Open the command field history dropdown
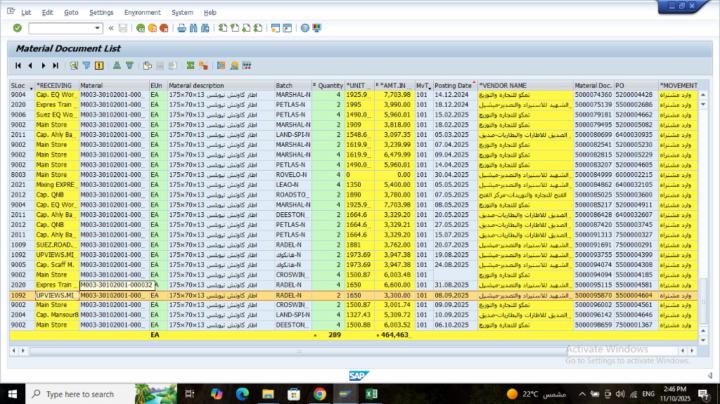720x404 pixels. click(97, 28)
